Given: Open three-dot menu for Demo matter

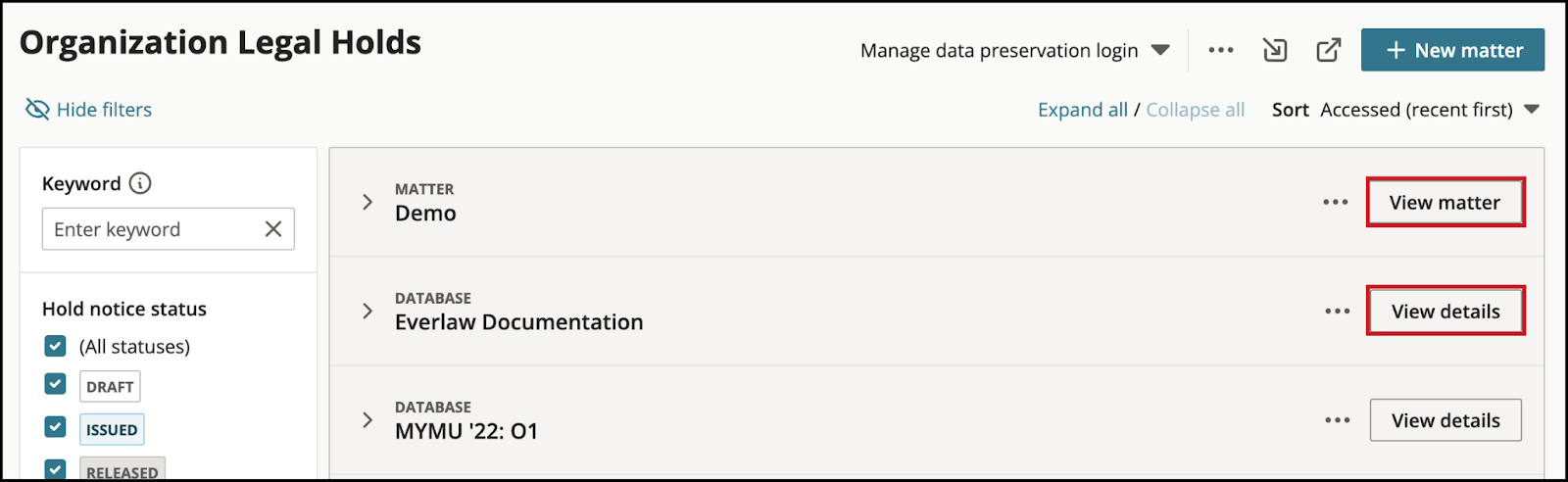Looking at the screenshot, I should click(1336, 202).
